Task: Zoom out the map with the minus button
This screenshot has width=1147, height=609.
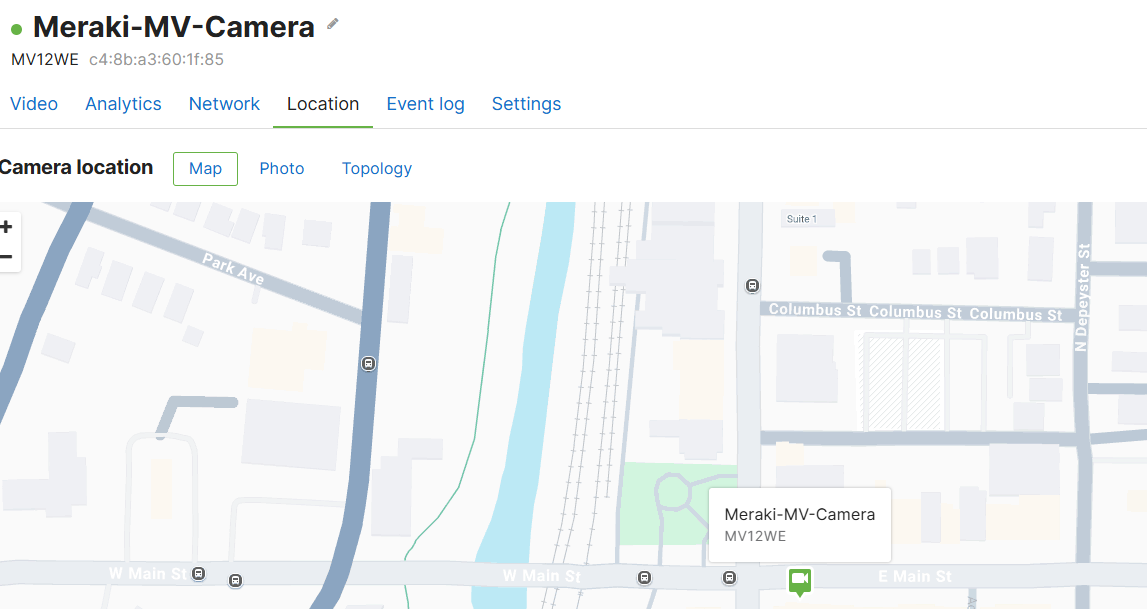Action: 7,257
